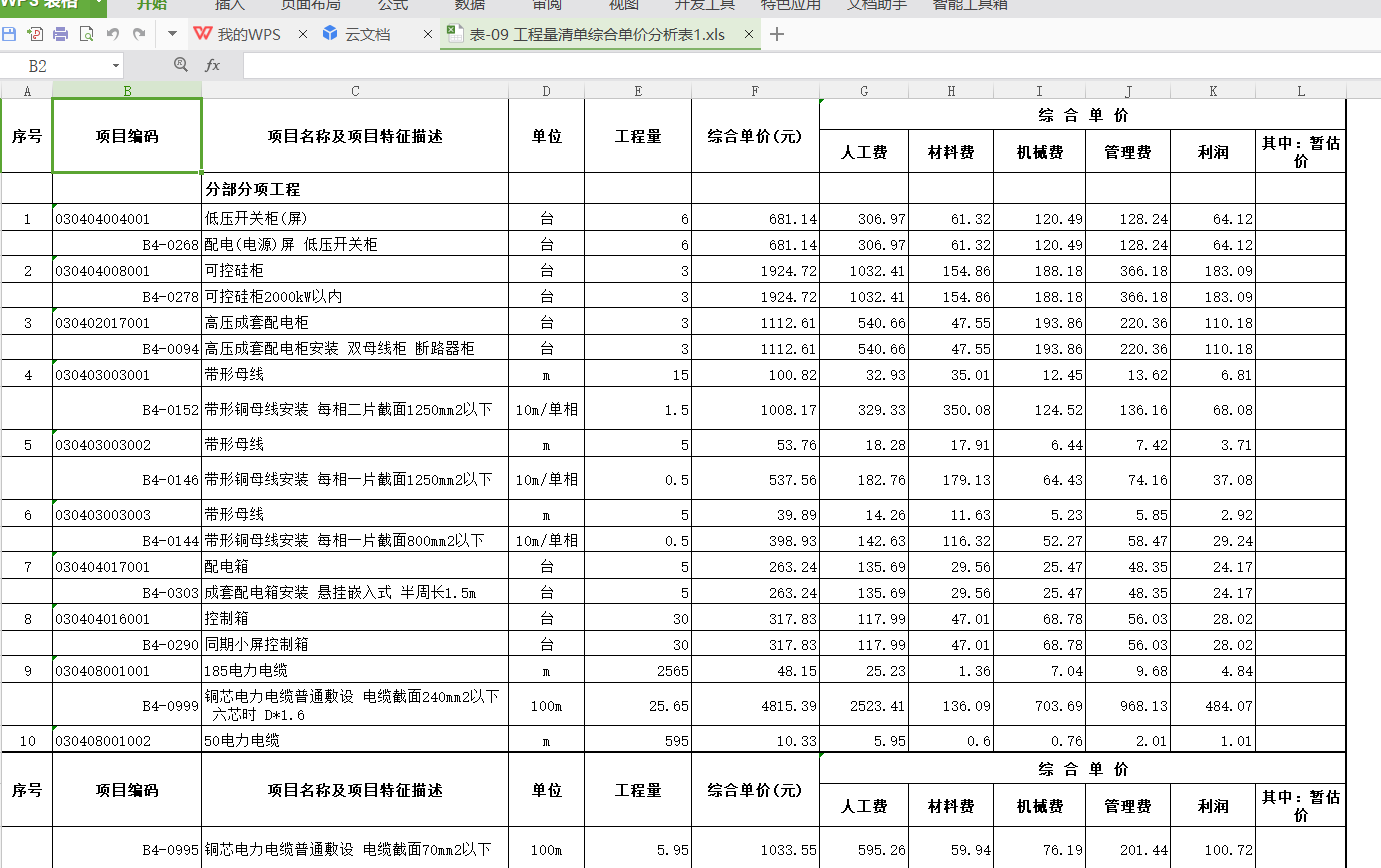Image resolution: width=1381 pixels, height=868 pixels.
Task: Open the 视图 ribbon tab
Action: pyautogui.click(x=624, y=5)
